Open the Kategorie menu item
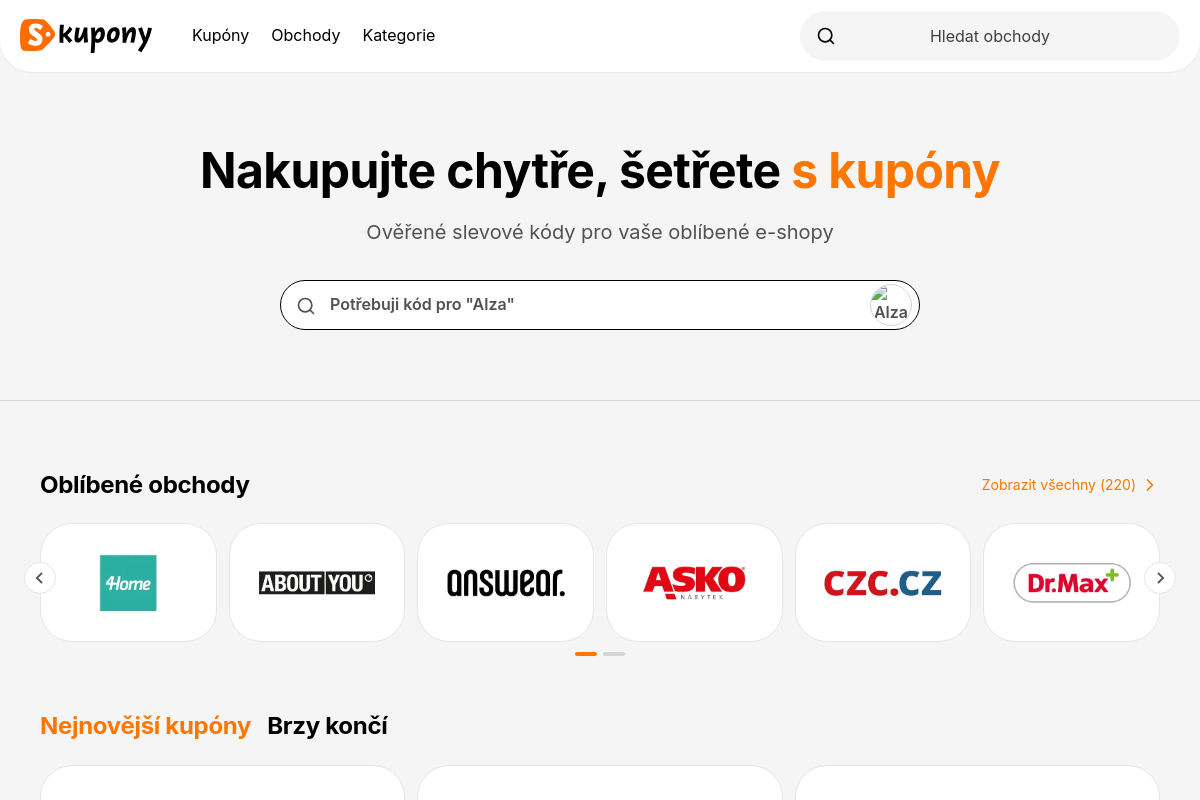The height and width of the screenshot is (800, 1200). [x=398, y=35]
